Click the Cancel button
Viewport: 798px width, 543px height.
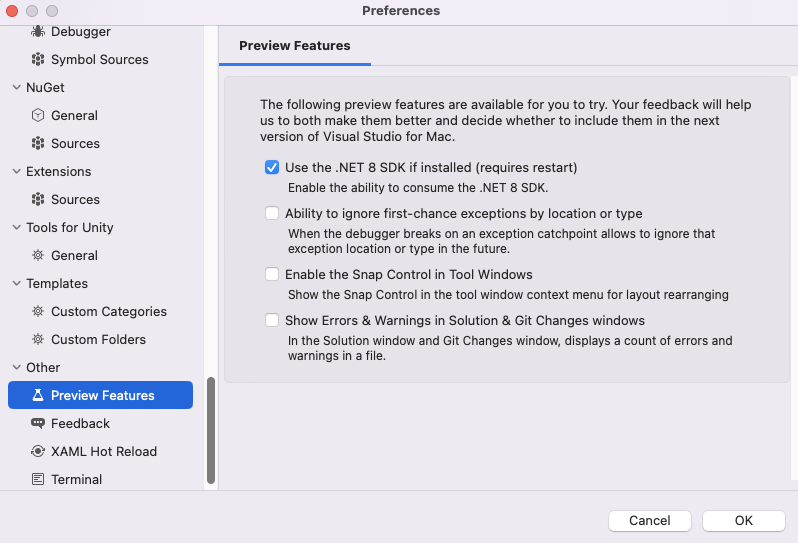coord(649,521)
